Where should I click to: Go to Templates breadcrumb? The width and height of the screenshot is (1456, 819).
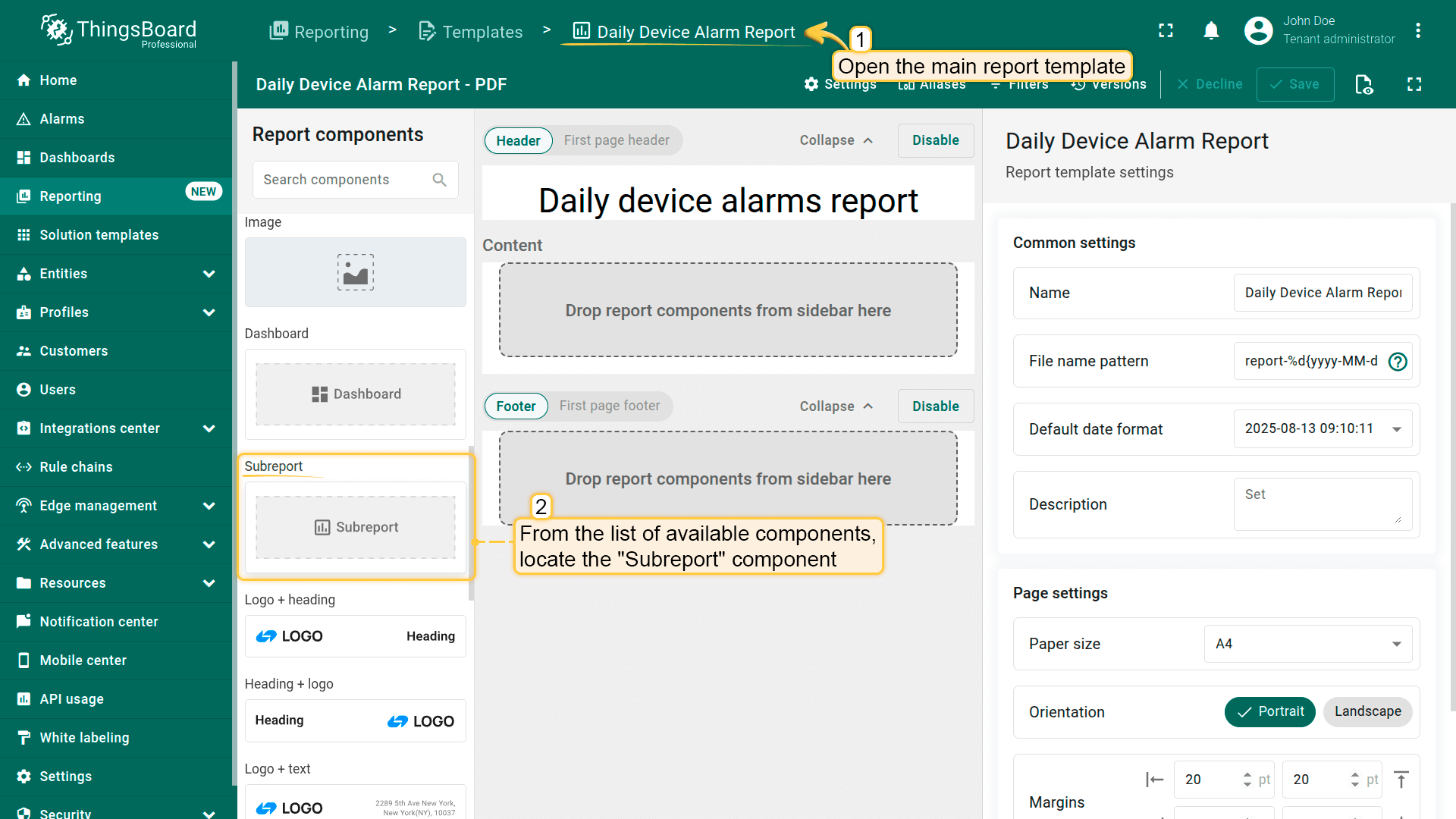click(x=471, y=32)
